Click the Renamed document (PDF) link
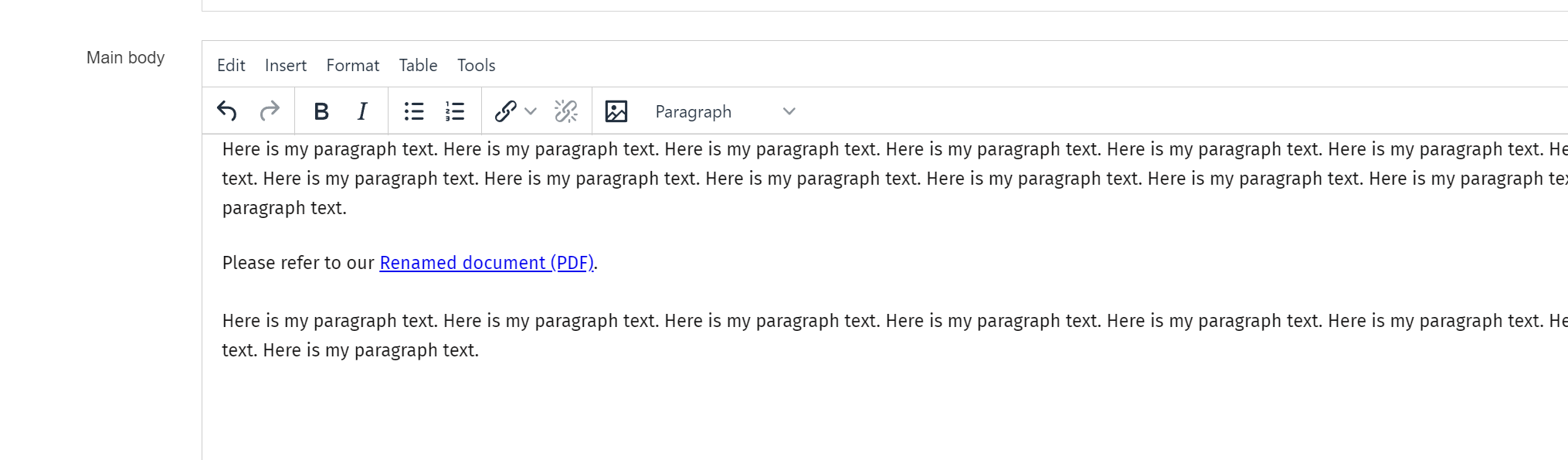 486,263
